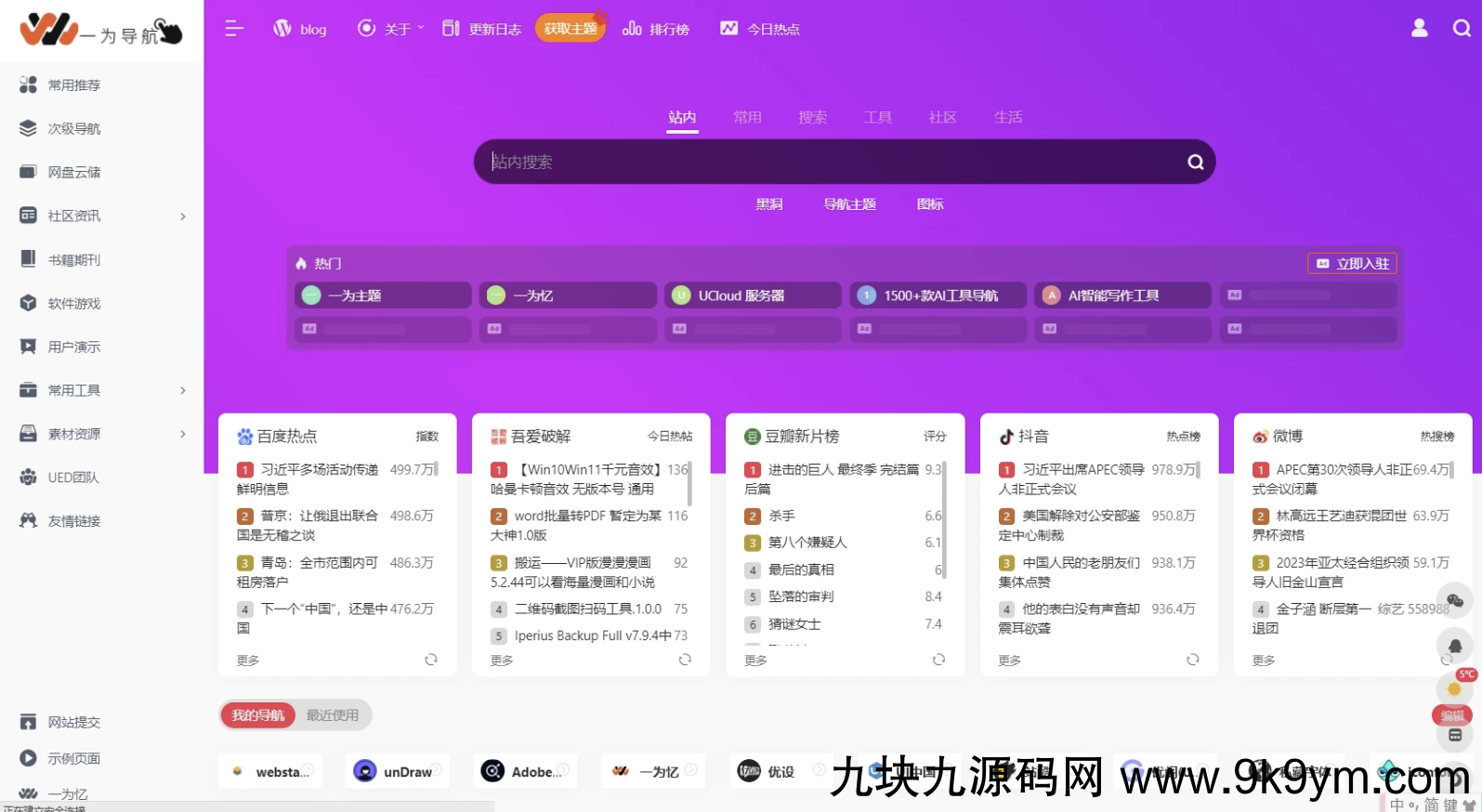Open the weather sun icon showing 5°C
This screenshot has width=1482, height=812.
[1454, 688]
